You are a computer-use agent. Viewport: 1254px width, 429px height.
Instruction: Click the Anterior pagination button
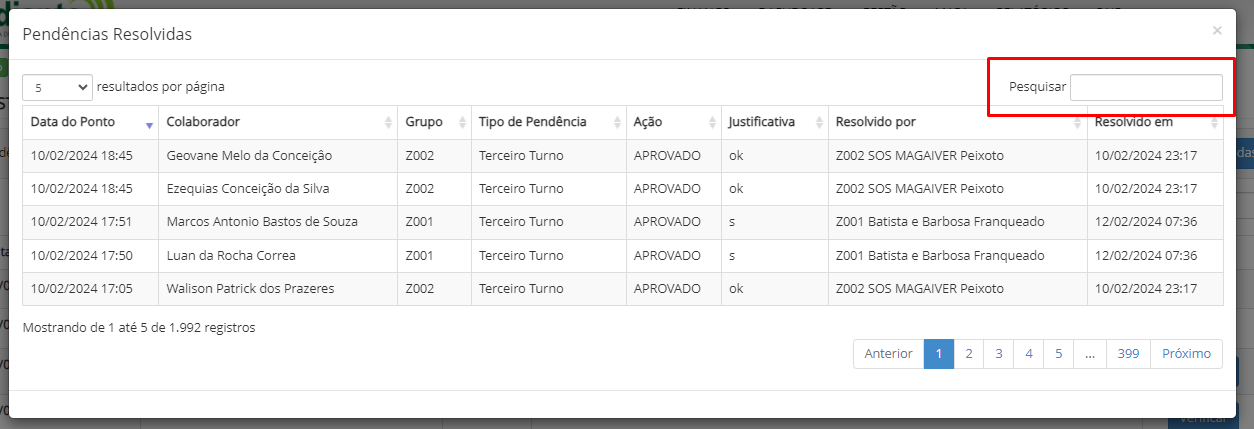click(888, 354)
